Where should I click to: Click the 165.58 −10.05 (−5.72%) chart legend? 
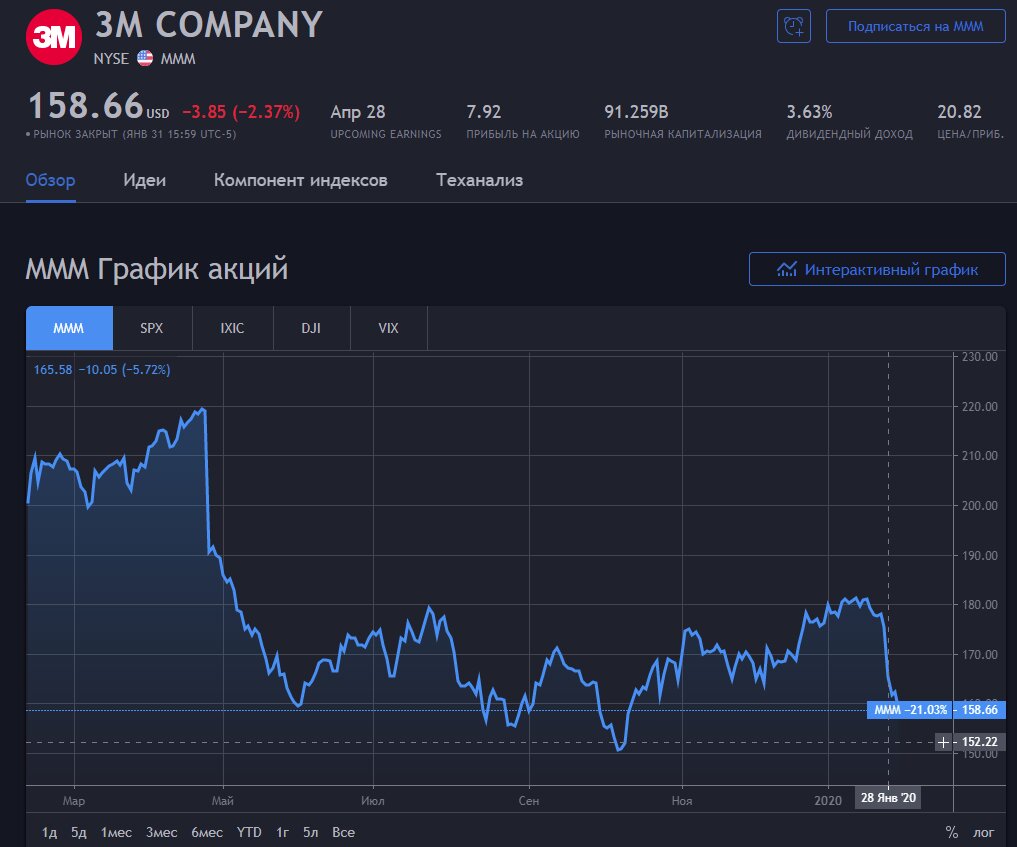click(102, 370)
